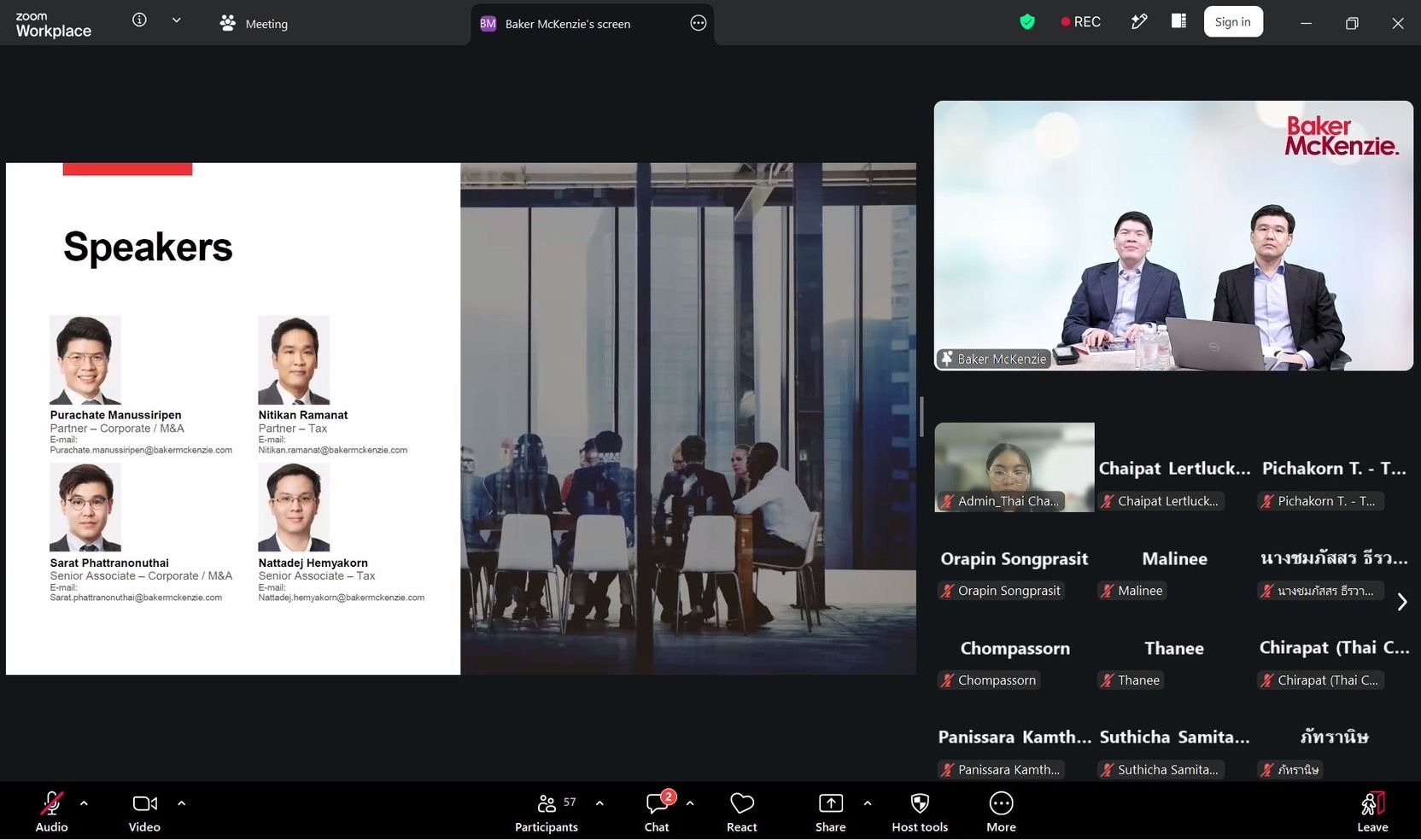Expand caret next to Participants count
The width and height of the screenshot is (1421, 840).
coord(599,803)
